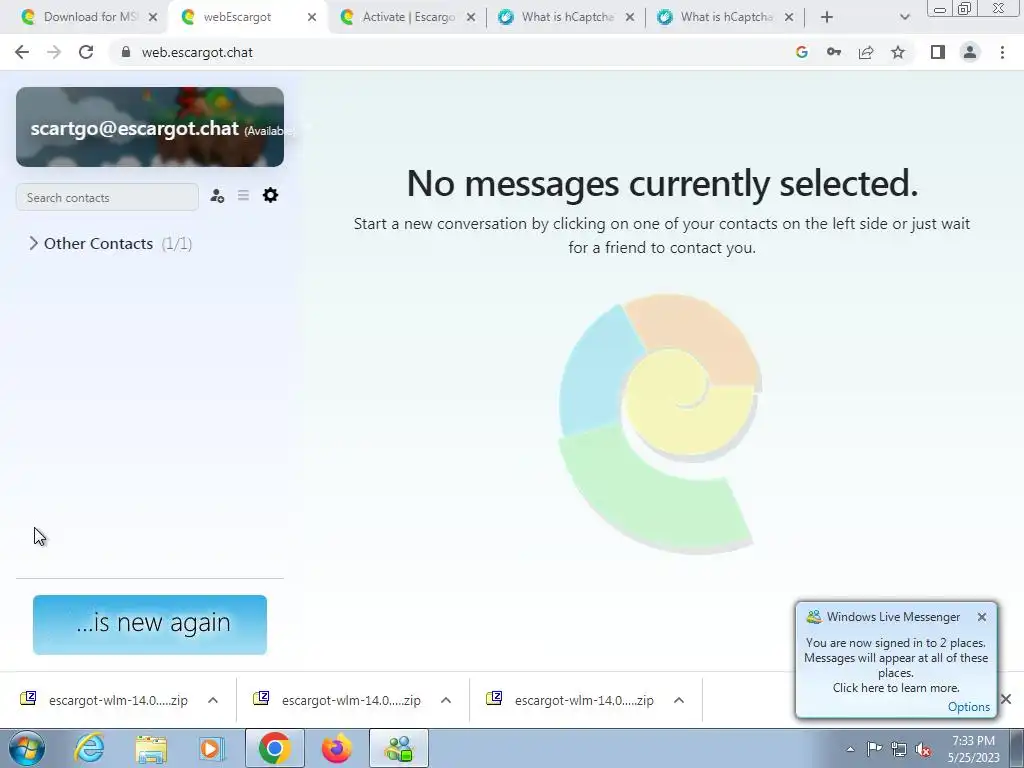Image resolution: width=1024 pixels, height=768 pixels.
Task: Launch Internet Explorer from taskbar
Action: click(x=88, y=748)
